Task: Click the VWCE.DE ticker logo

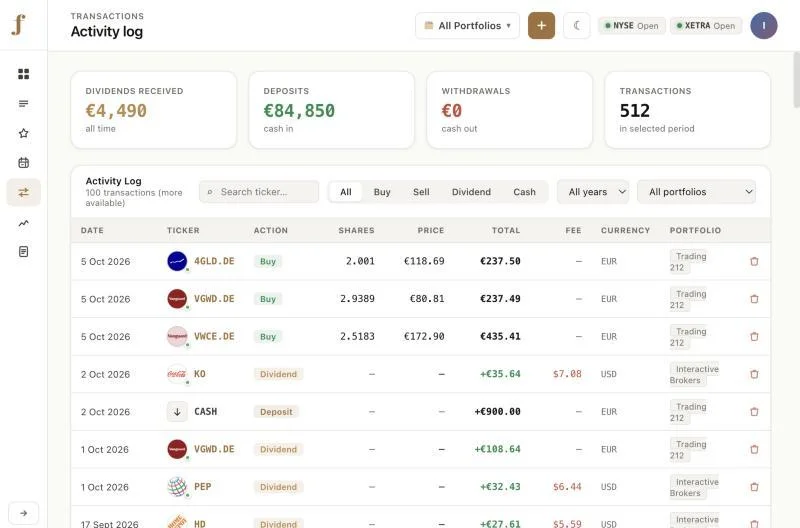Action: pyautogui.click(x=177, y=337)
